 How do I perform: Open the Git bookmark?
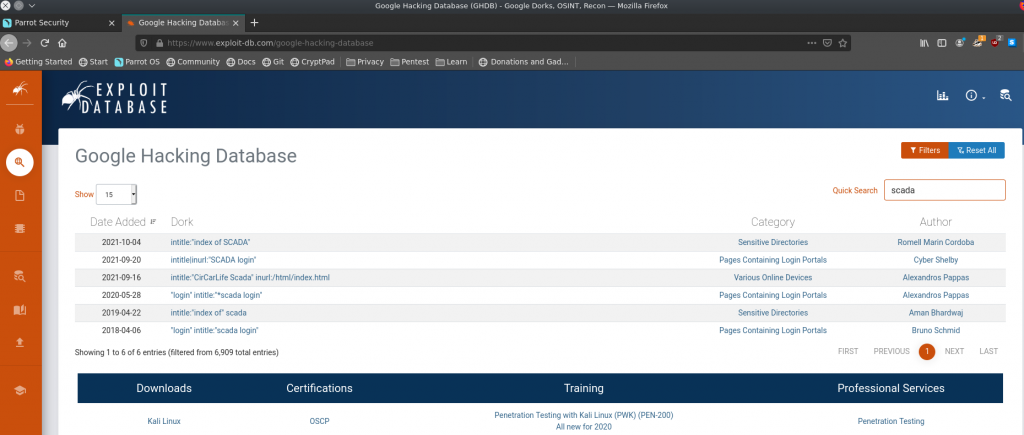[273, 62]
